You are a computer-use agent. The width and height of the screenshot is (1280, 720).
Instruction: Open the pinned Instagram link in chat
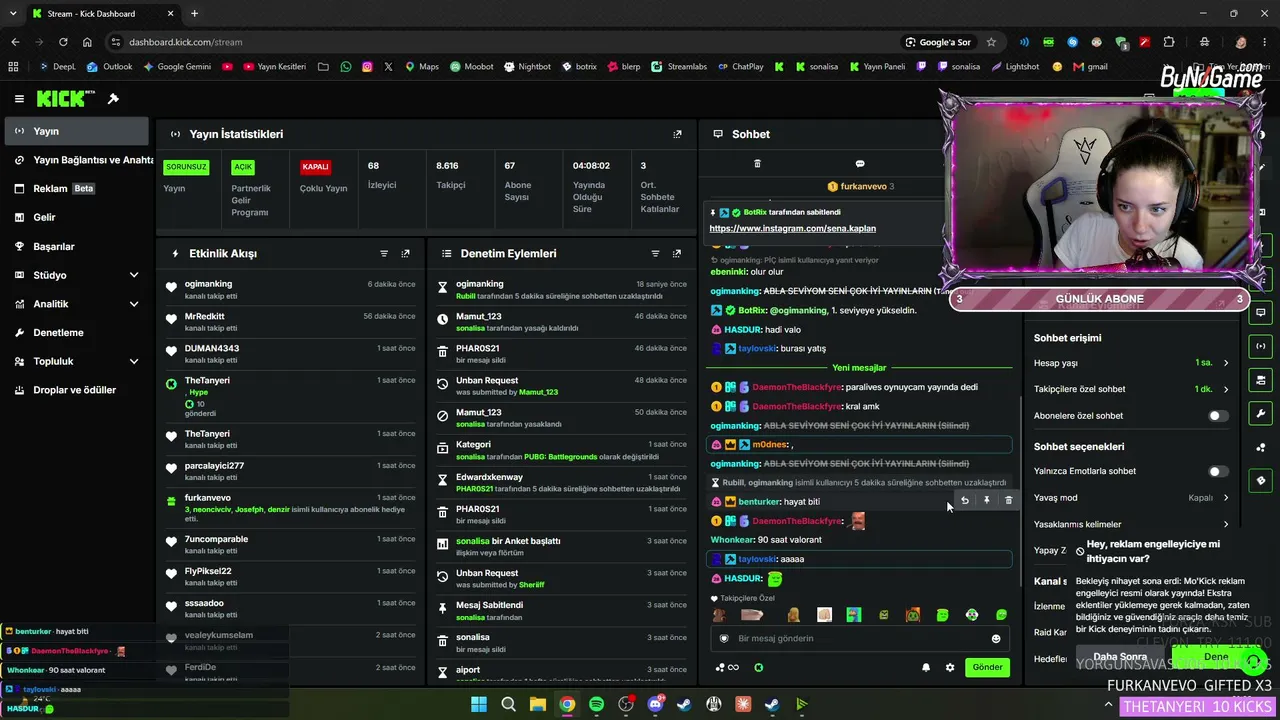coord(792,228)
